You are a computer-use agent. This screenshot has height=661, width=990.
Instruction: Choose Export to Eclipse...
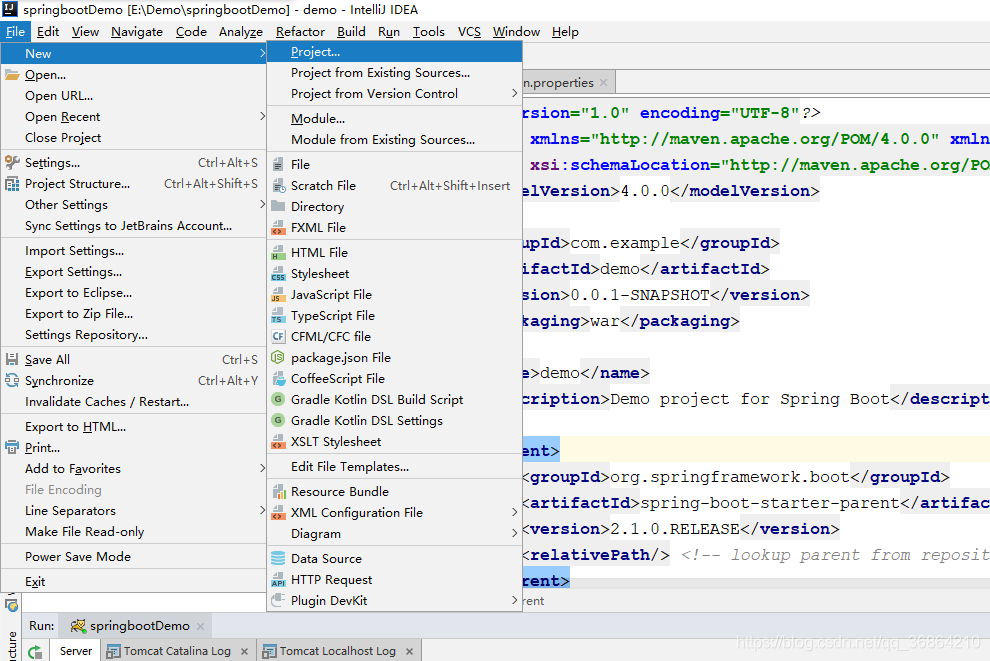[133, 293]
